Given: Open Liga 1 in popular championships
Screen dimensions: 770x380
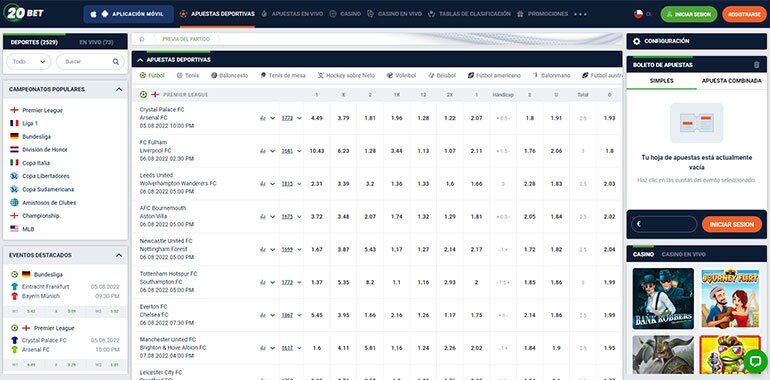Looking at the screenshot, I should pos(30,123).
